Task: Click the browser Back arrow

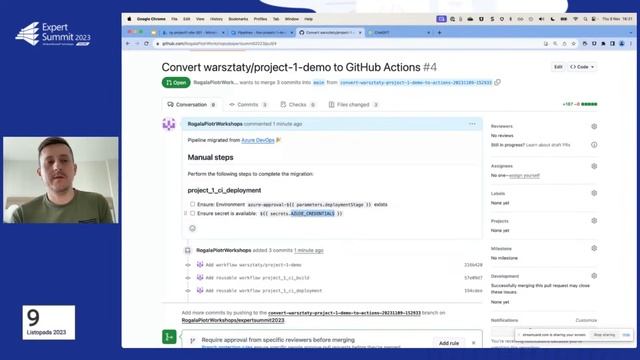Action: (x=128, y=43)
